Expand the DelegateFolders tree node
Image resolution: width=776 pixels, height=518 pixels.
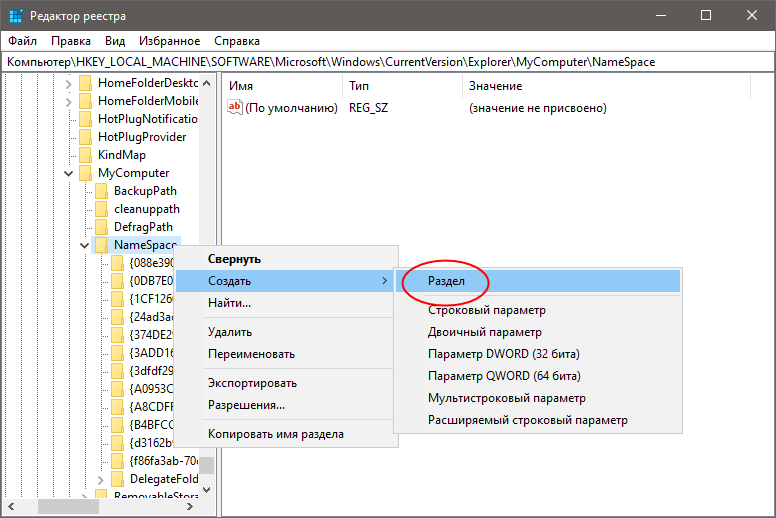point(100,480)
